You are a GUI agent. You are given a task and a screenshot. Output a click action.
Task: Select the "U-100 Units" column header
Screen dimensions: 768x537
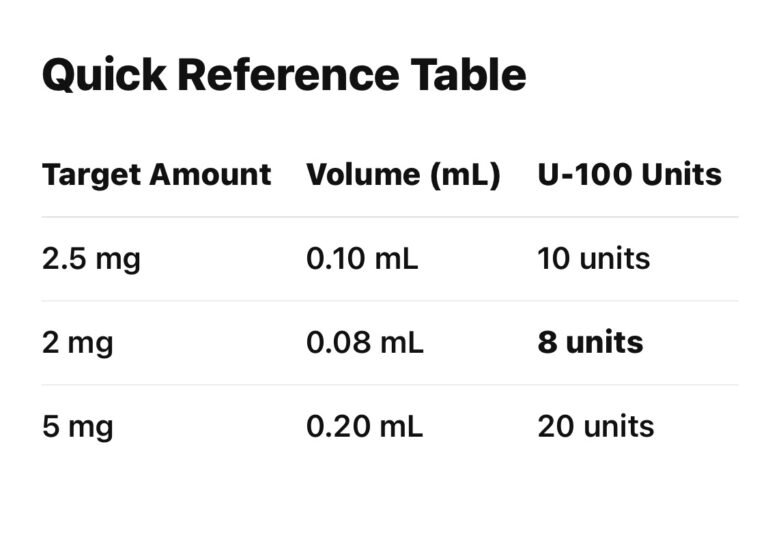(629, 175)
